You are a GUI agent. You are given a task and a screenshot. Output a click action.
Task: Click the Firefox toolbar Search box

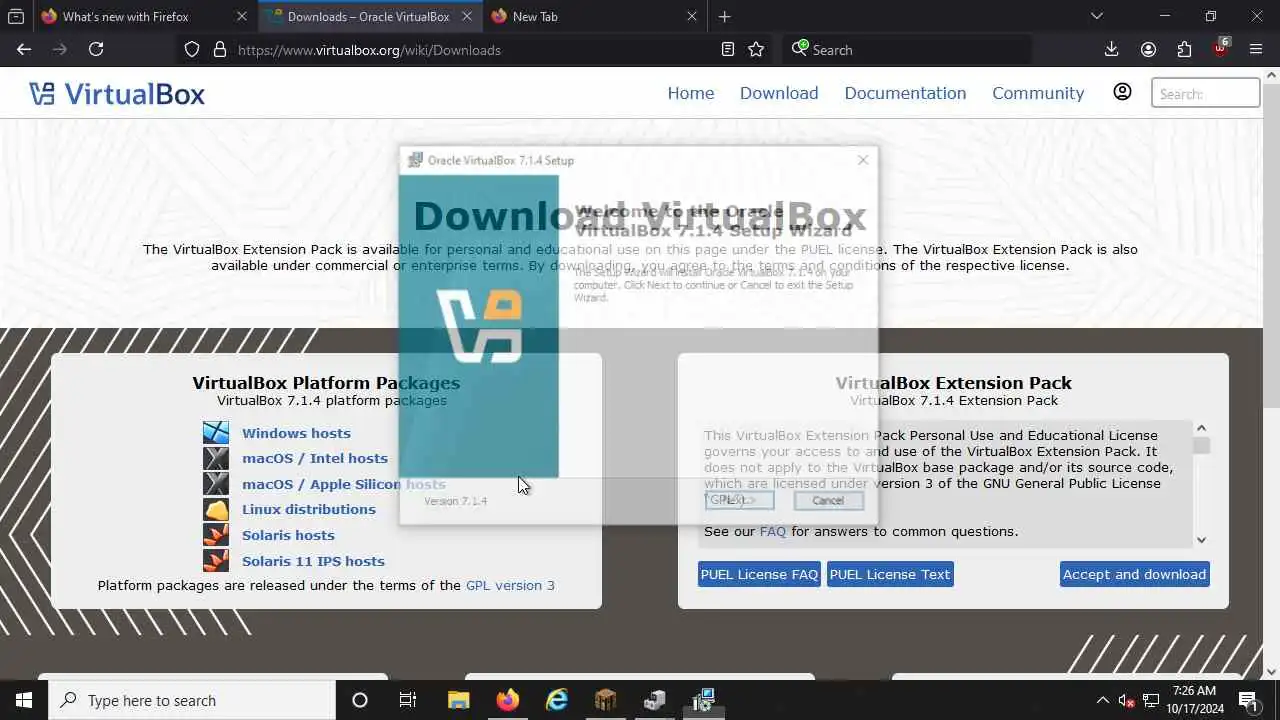point(907,49)
